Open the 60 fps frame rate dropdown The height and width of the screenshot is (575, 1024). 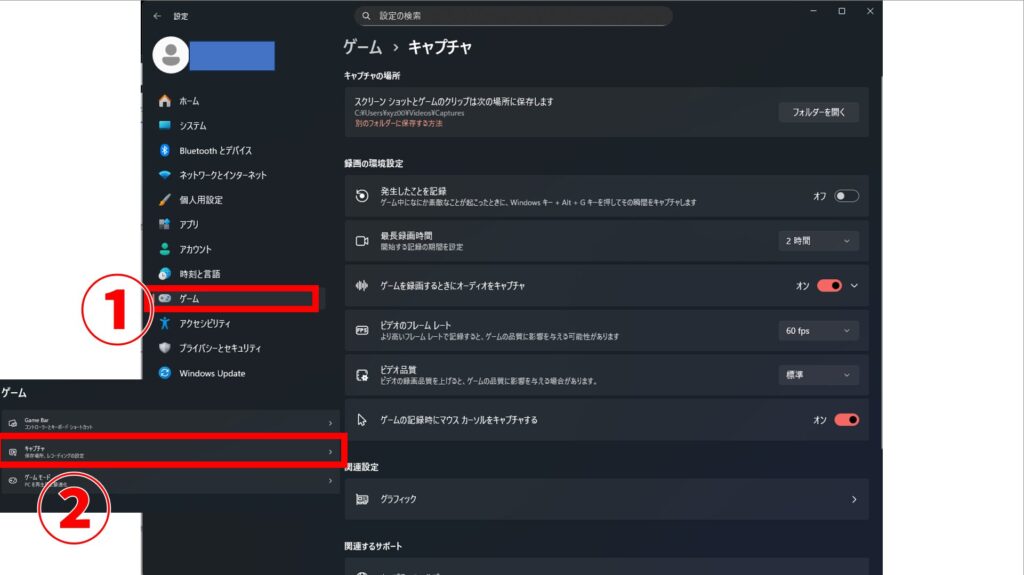(x=818, y=331)
